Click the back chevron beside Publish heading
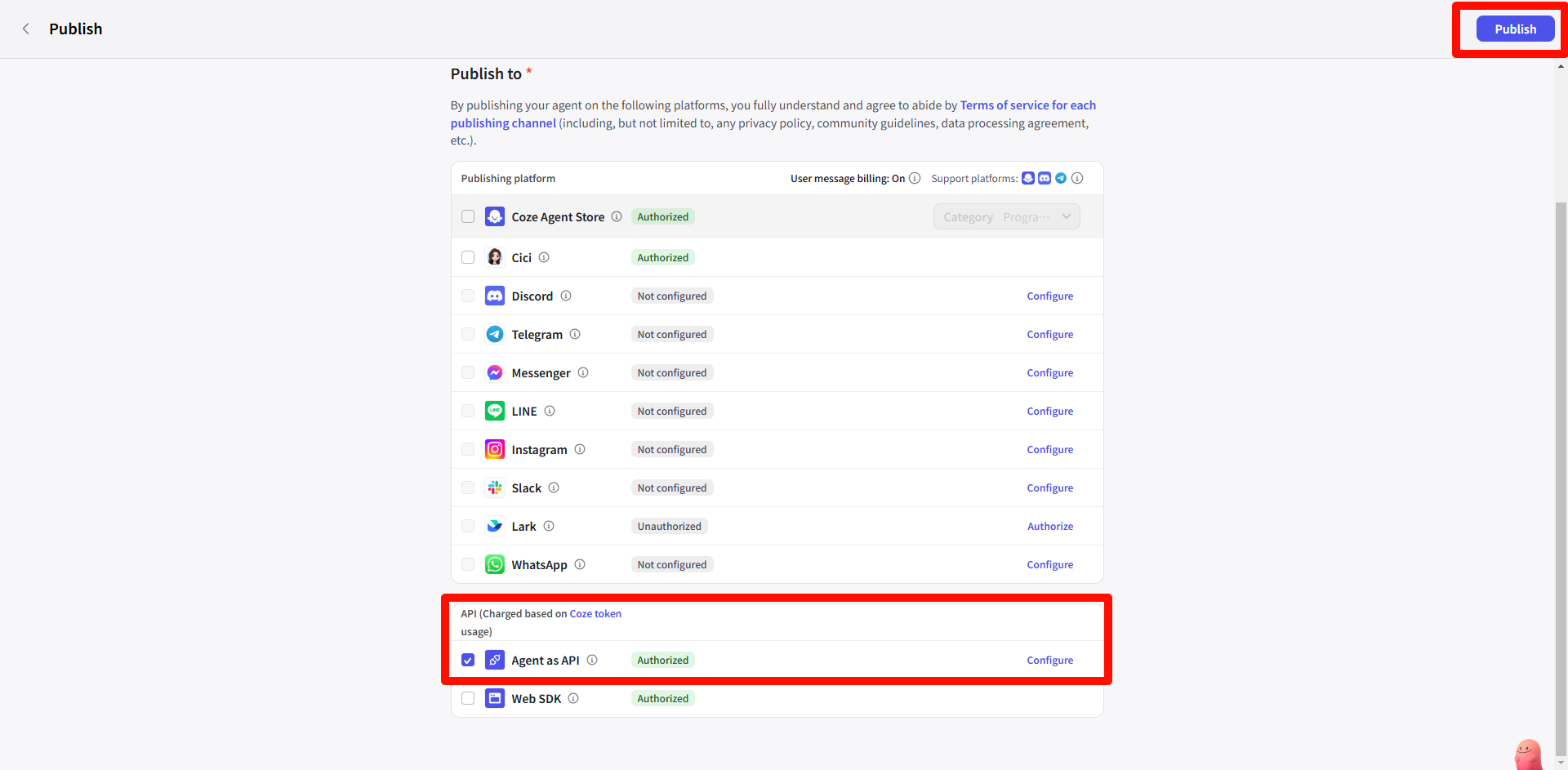The width and height of the screenshot is (1568, 770). (x=25, y=29)
